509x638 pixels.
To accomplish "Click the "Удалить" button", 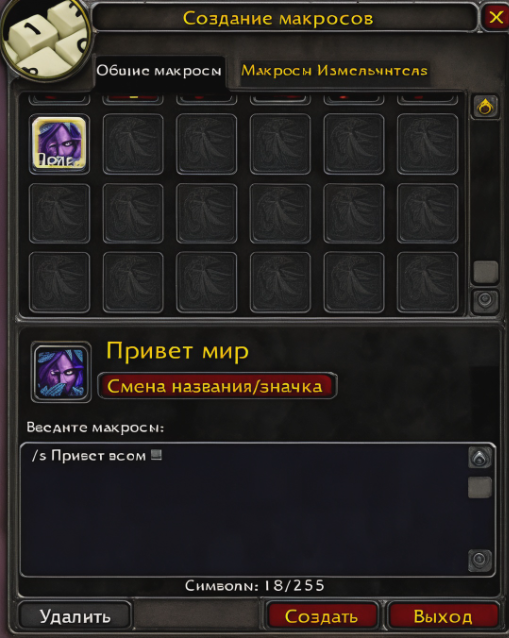I will pyautogui.click(x=75, y=616).
